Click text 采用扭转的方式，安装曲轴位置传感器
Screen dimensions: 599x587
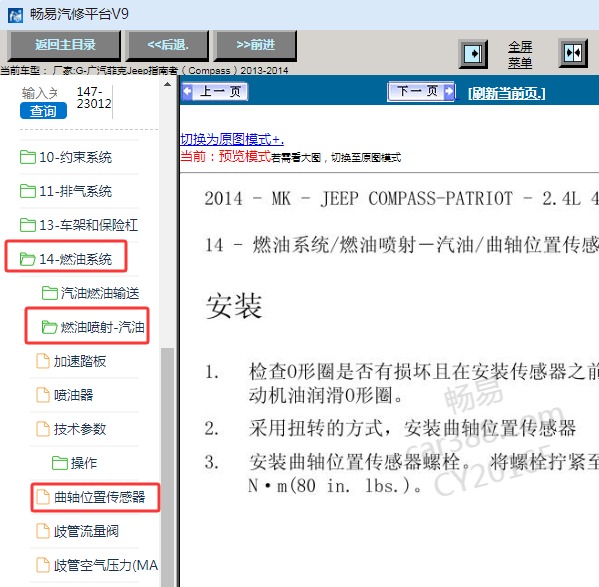click(x=412, y=428)
